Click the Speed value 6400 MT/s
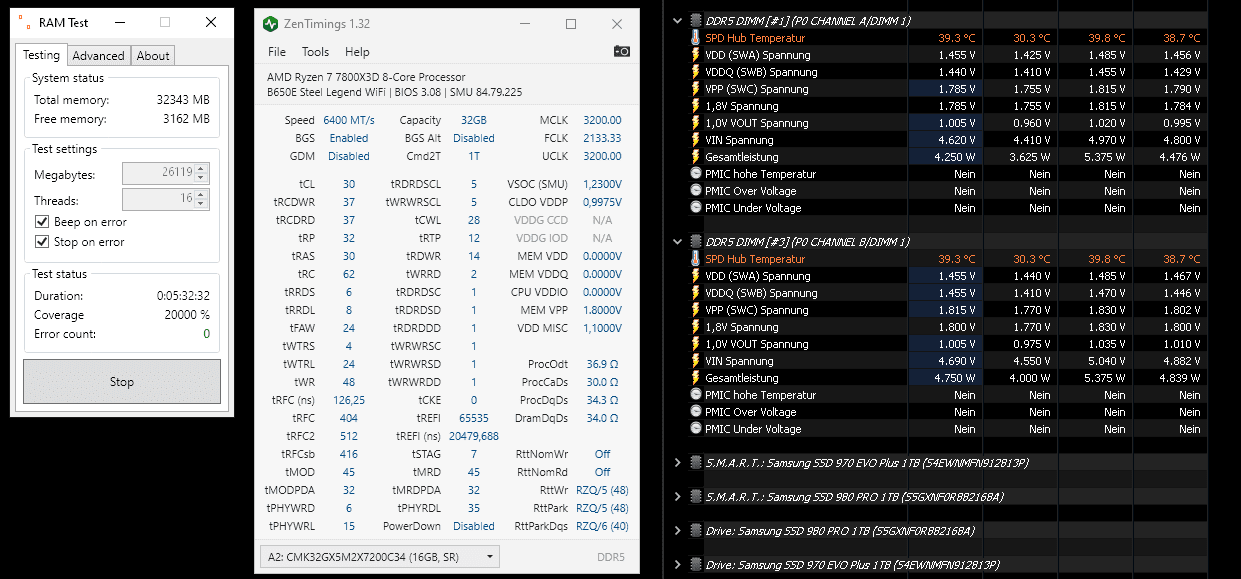 pyautogui.click(x=349, y=120)
